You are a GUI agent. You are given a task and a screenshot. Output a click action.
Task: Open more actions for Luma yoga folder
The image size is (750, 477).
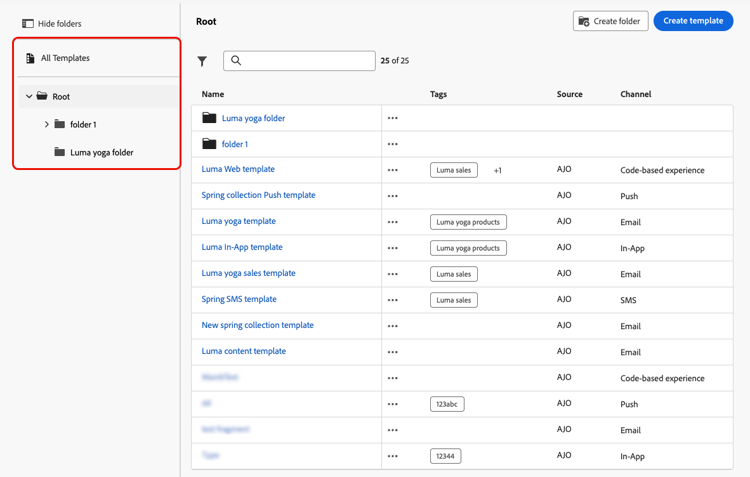coord(393,118)
